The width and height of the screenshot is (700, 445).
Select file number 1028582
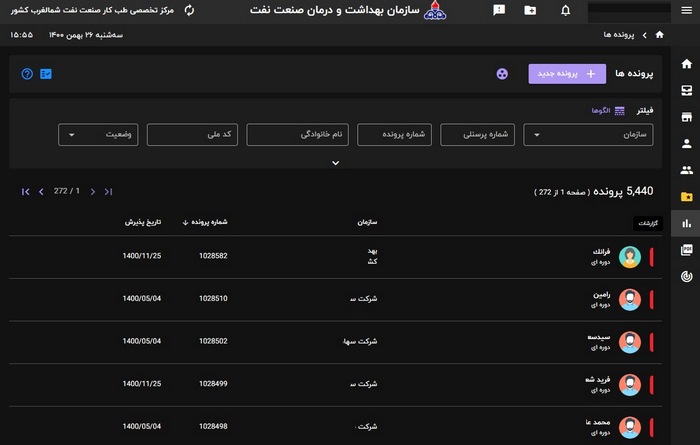coord(213,256)
